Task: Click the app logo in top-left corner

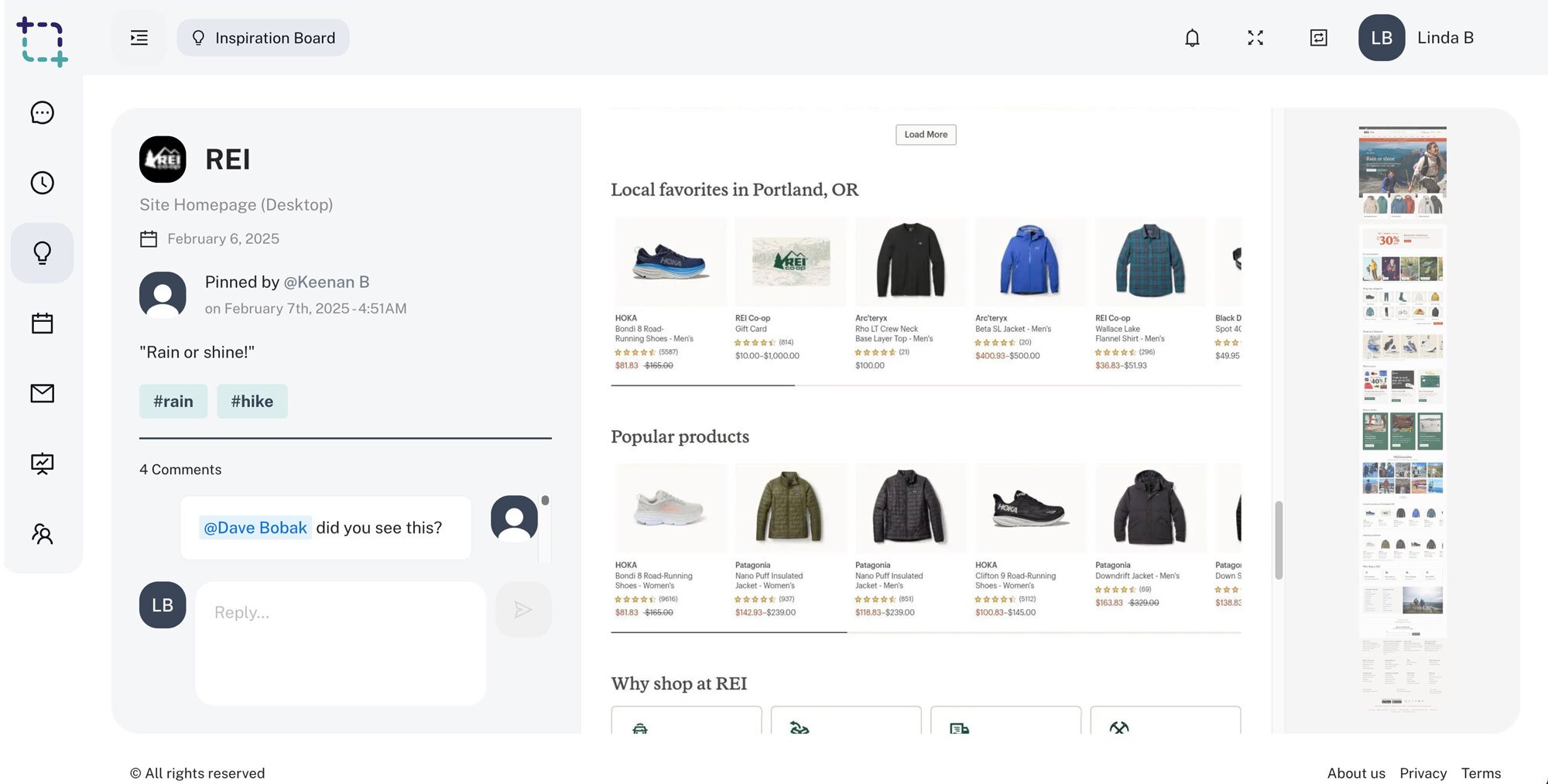Action: click(42, 41)
